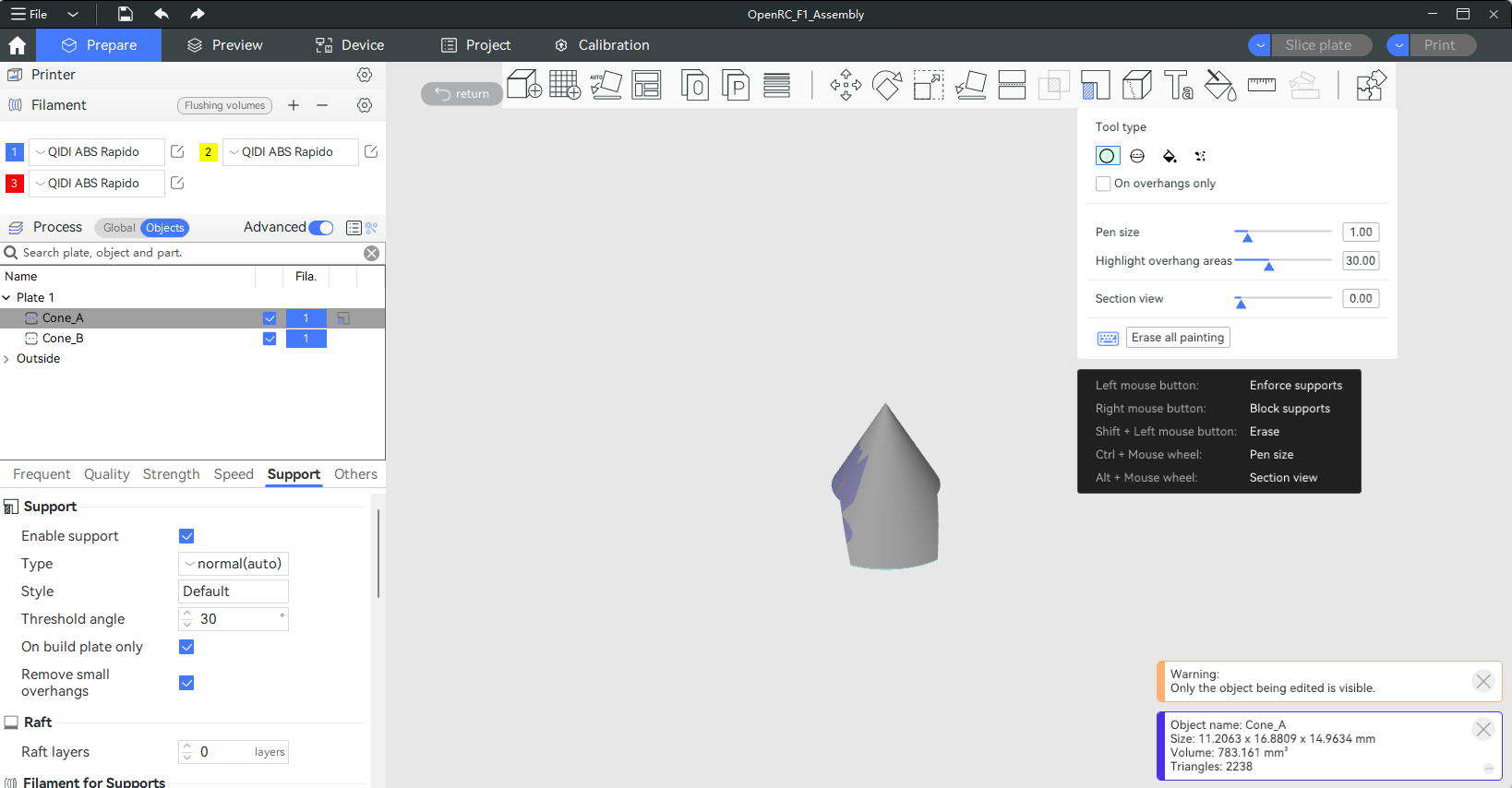The height and width of the screenshot is (788, 1512).
Task: Open the support Type dropdown
Action: (233, 564)
